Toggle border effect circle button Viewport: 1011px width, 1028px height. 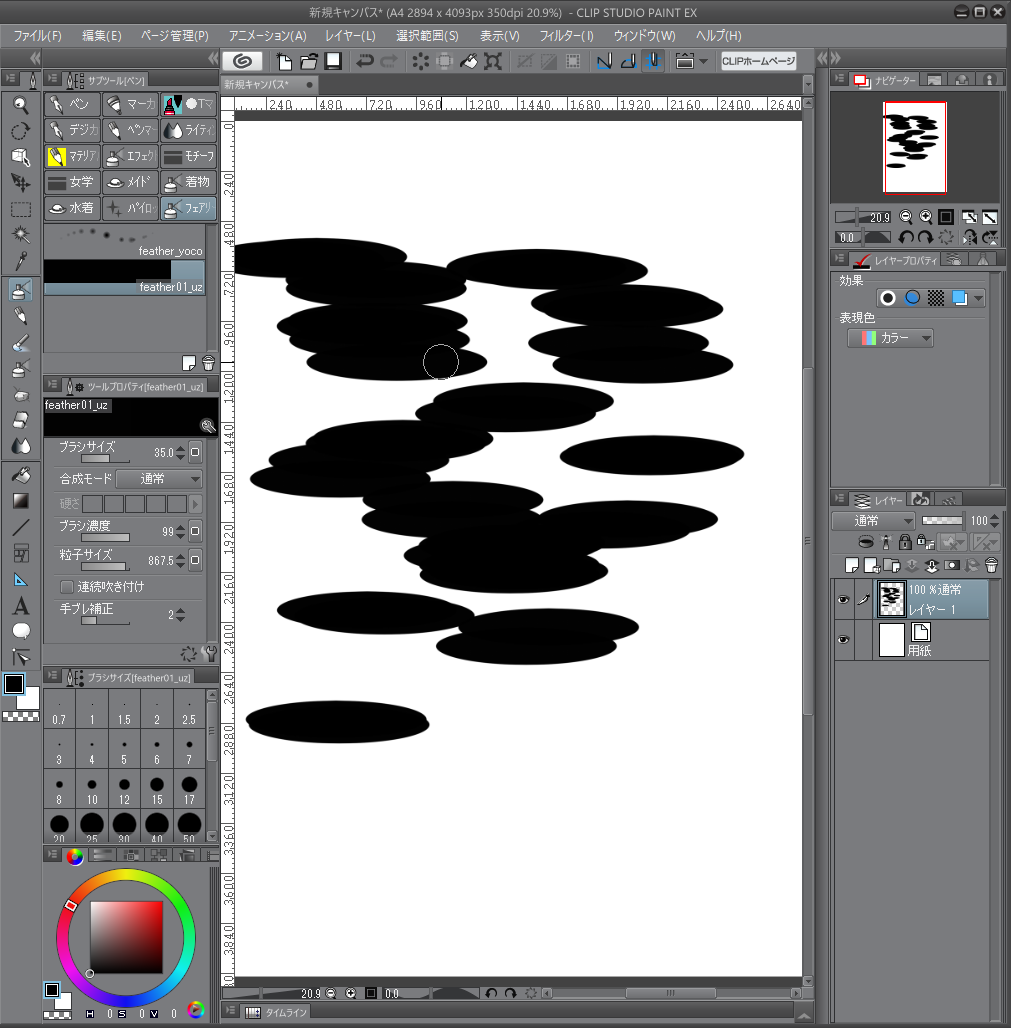888,298
